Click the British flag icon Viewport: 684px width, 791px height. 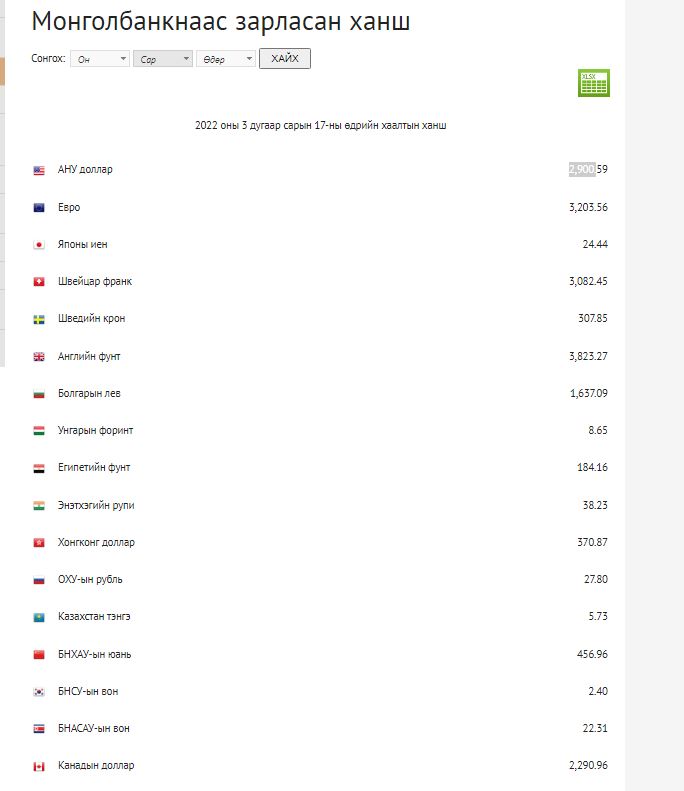tap(39, 357)
